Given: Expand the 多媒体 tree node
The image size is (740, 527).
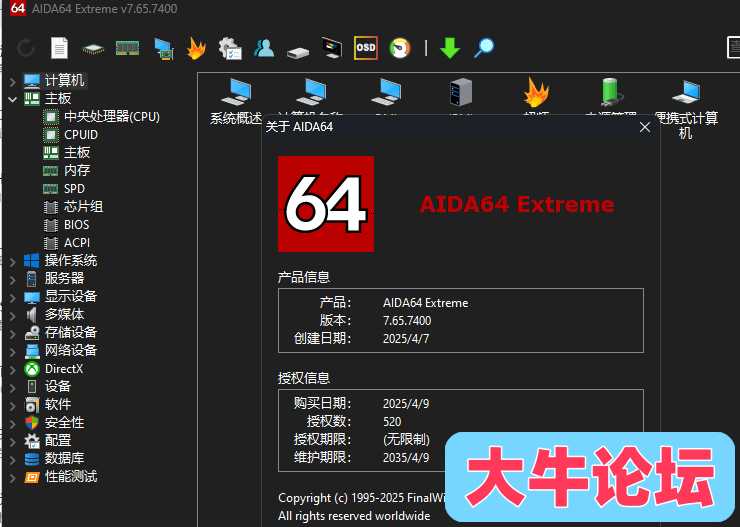Looking at the screenshot, I should click(x=13, y=315).
